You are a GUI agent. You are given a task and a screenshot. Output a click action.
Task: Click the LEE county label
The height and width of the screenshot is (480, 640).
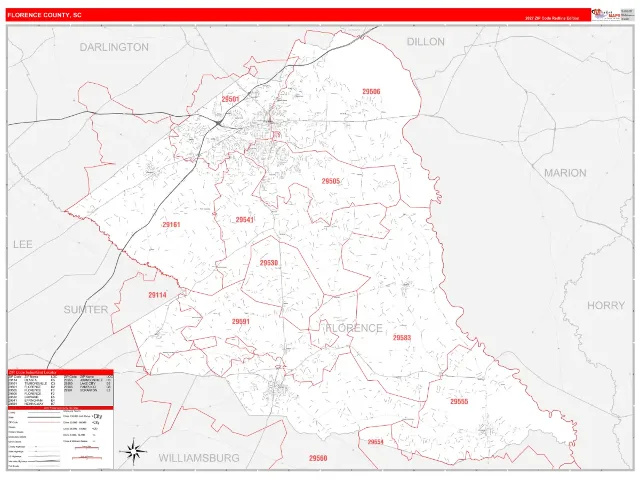coord(23,244)
